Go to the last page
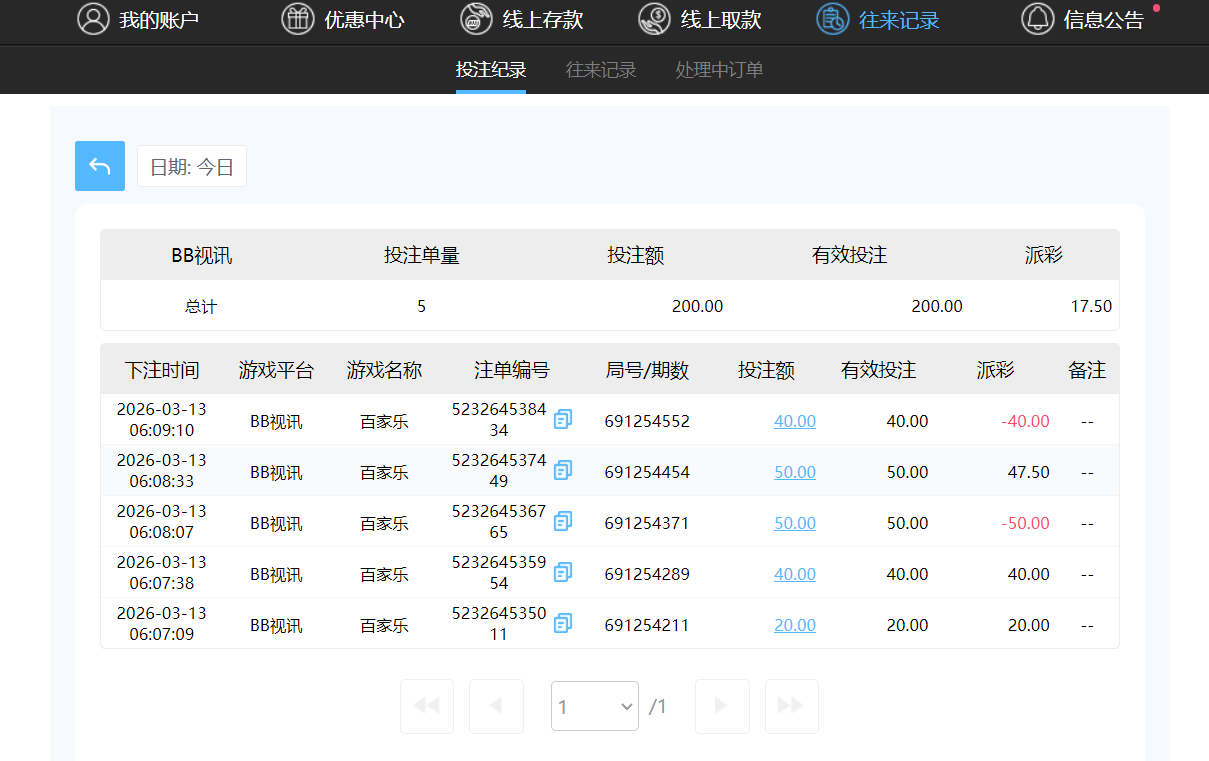Screen dimensions: 1209x761 coord(791,706)
